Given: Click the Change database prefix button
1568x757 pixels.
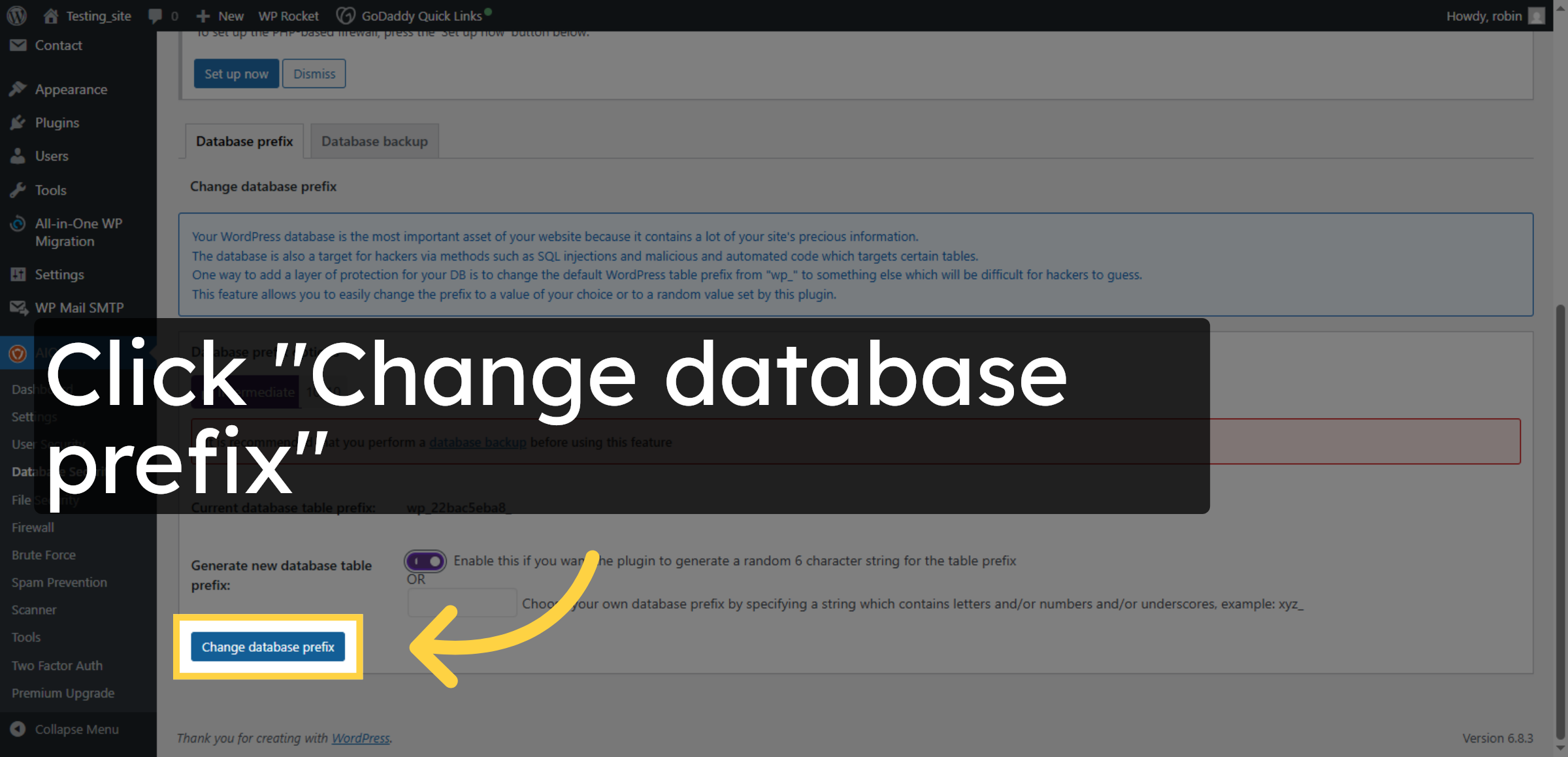Looking at the screenshot, I should pyautogui.click(x=267, y=647).
